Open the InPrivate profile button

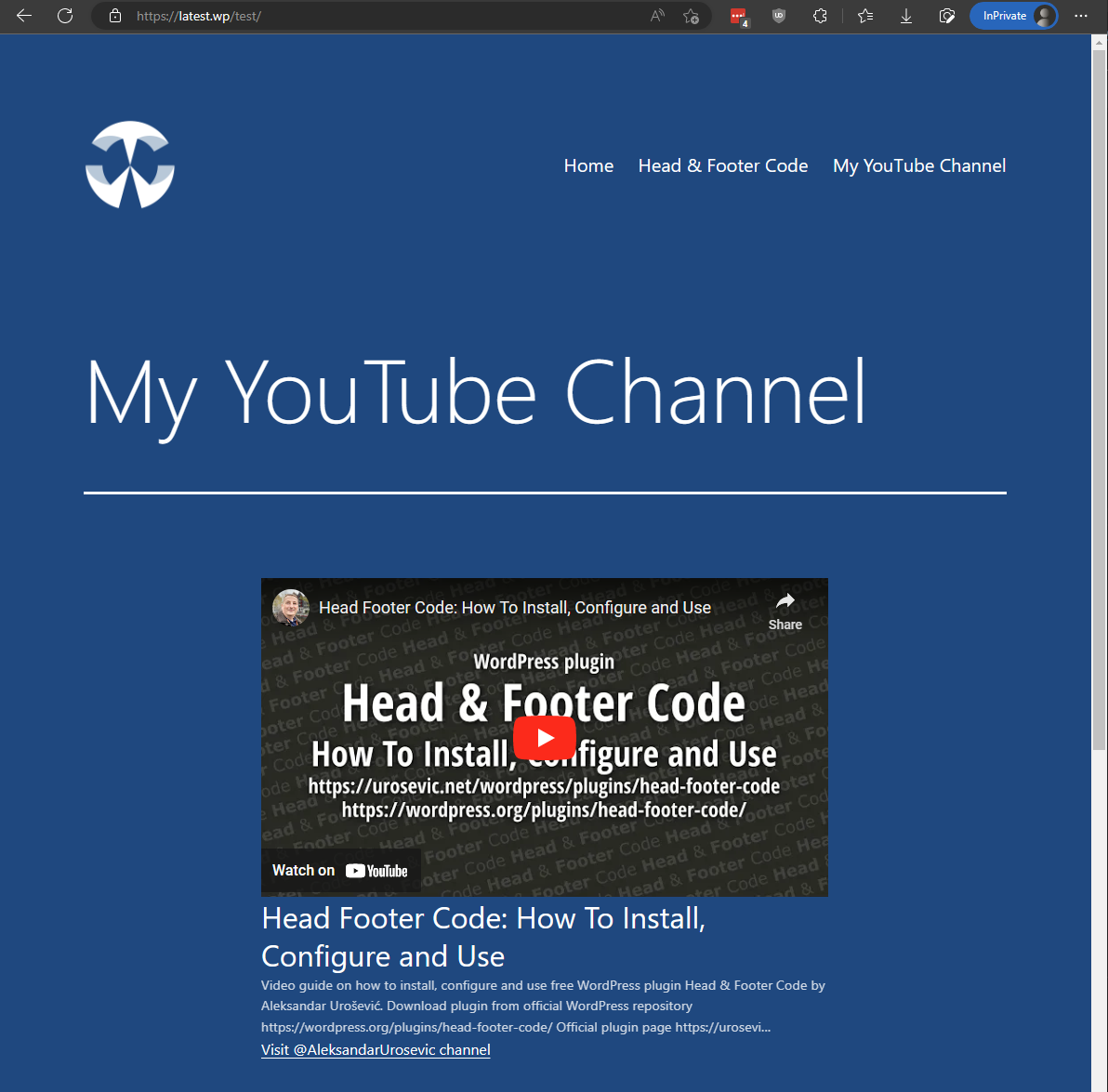[x=1013, y=16]
